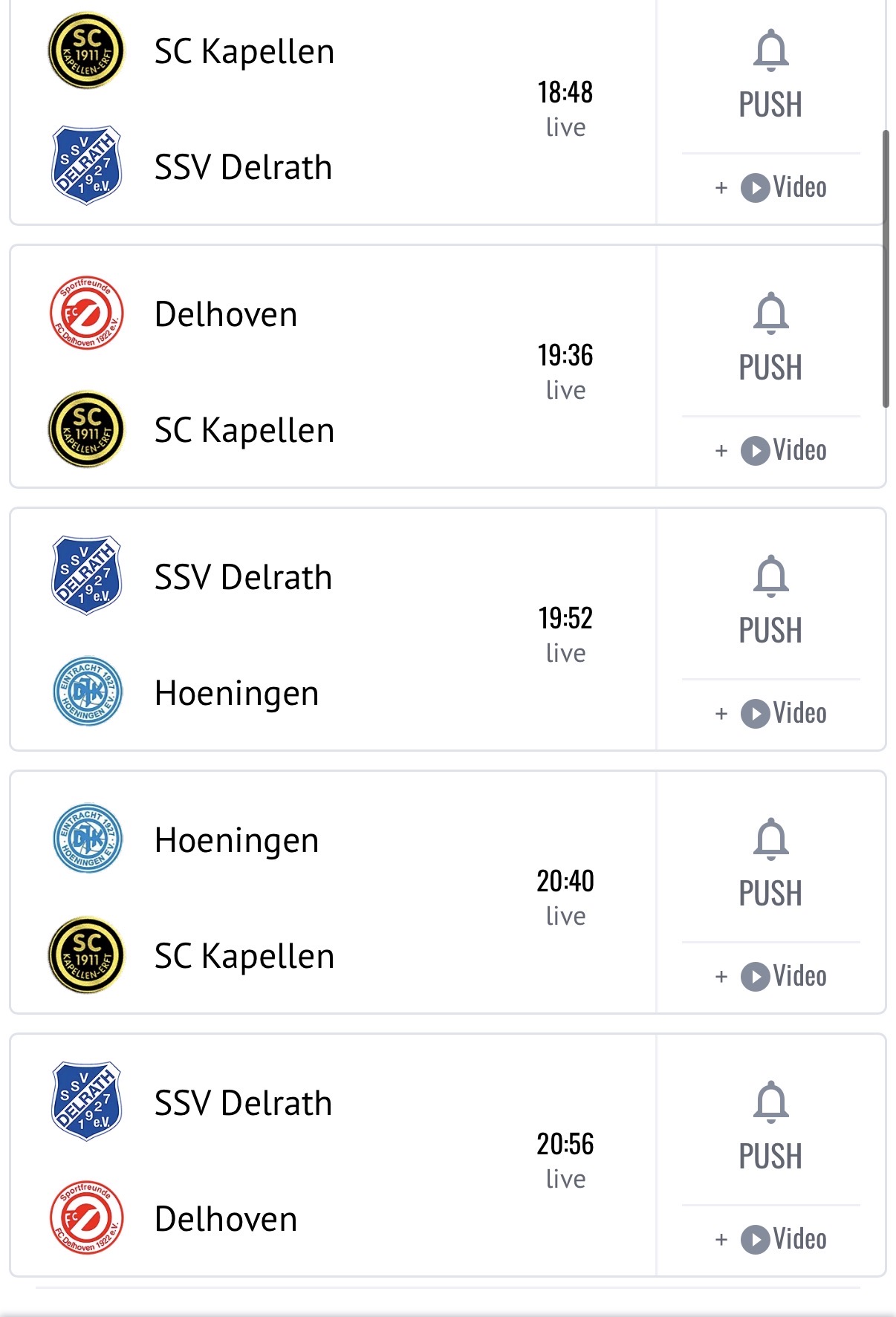Click Hoeningen logo in the 20:40 match

pos(86,839)
